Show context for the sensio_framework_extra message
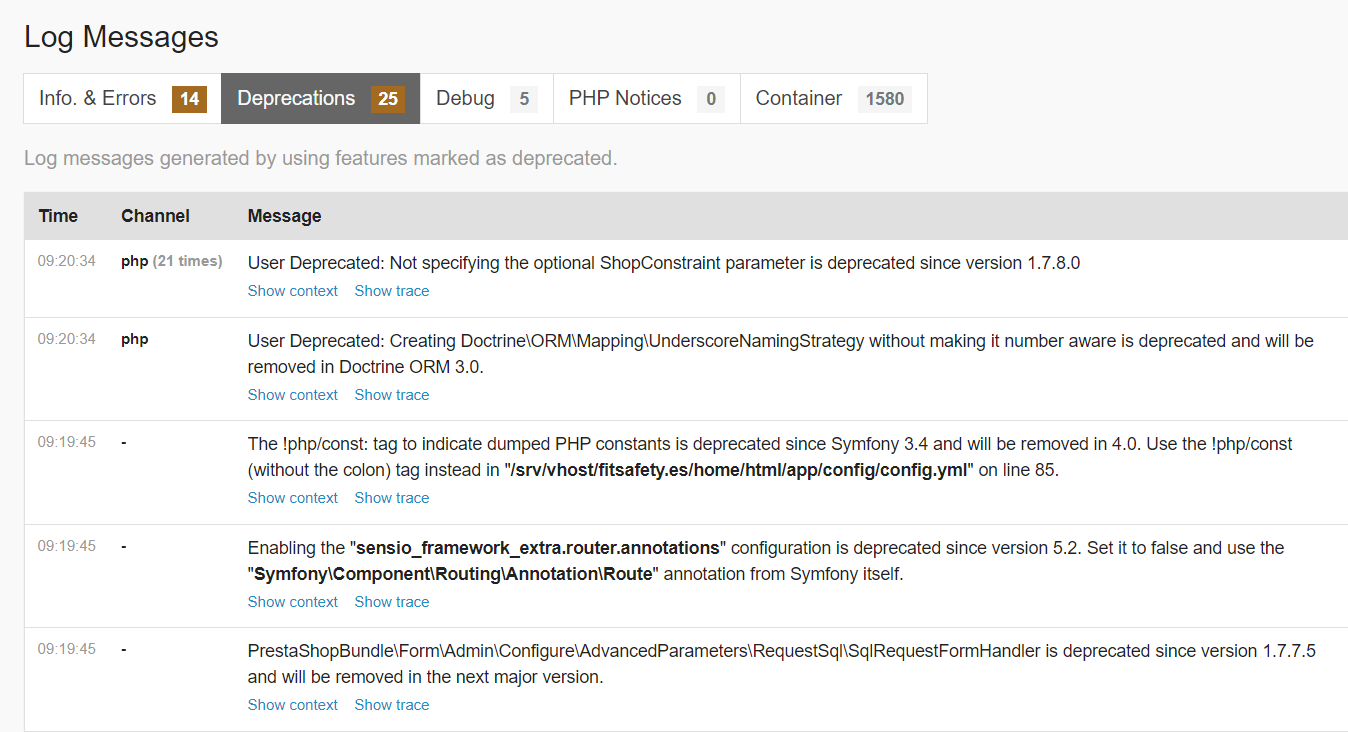 [293, 602]
